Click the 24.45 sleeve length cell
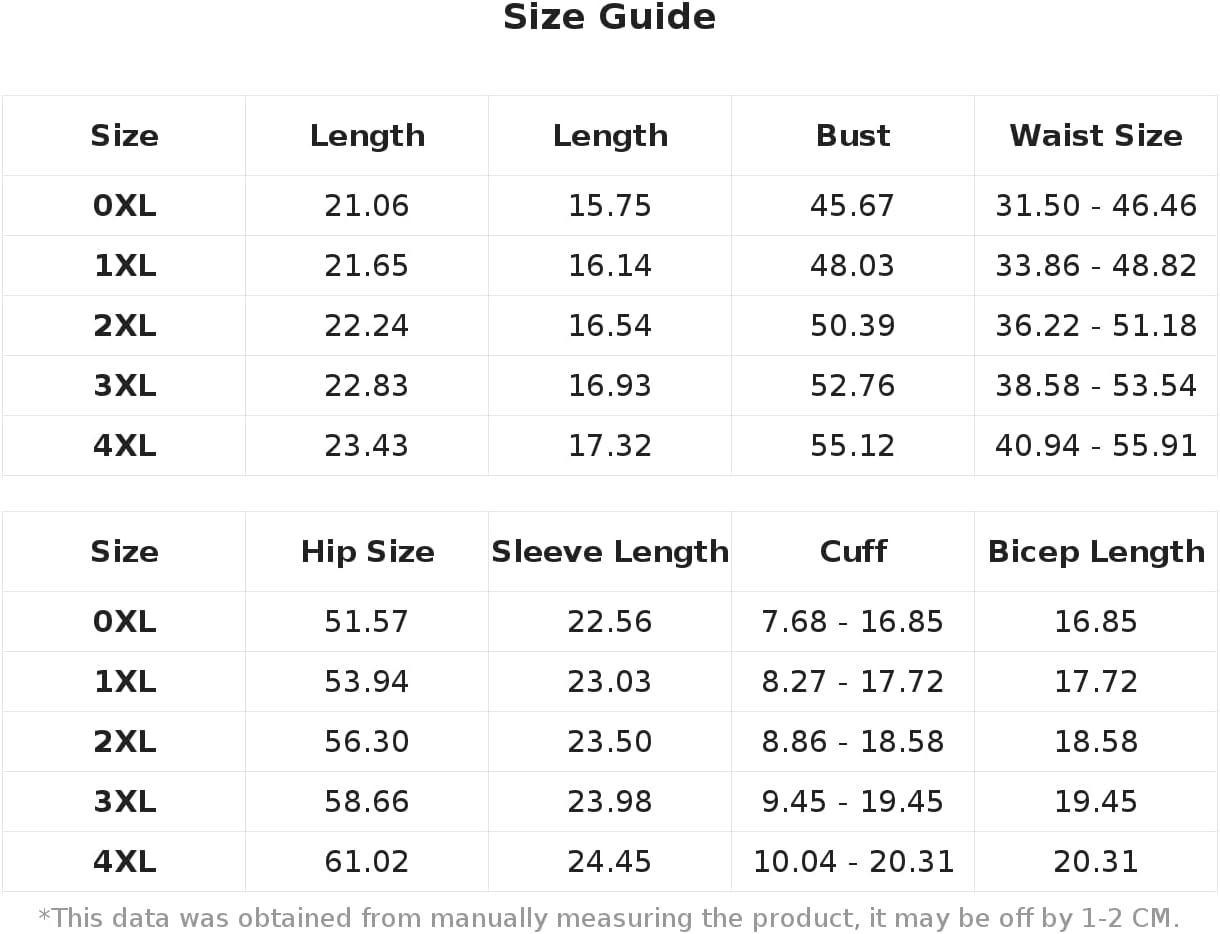Screen dimensions: 1220x934 point(610,862)
